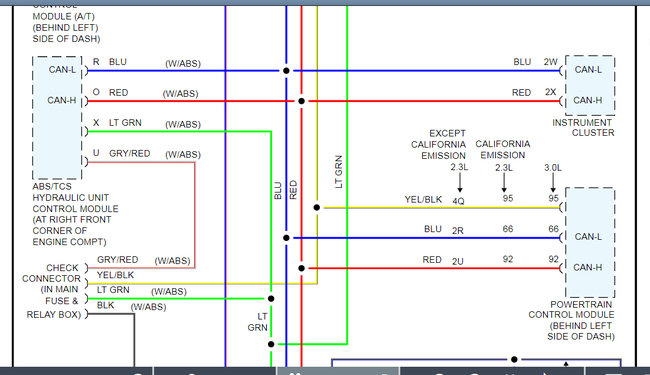Click the 4Q pin label on the YEL/BLK wire
The image size is (650, 375).
[x=458, y=201]
